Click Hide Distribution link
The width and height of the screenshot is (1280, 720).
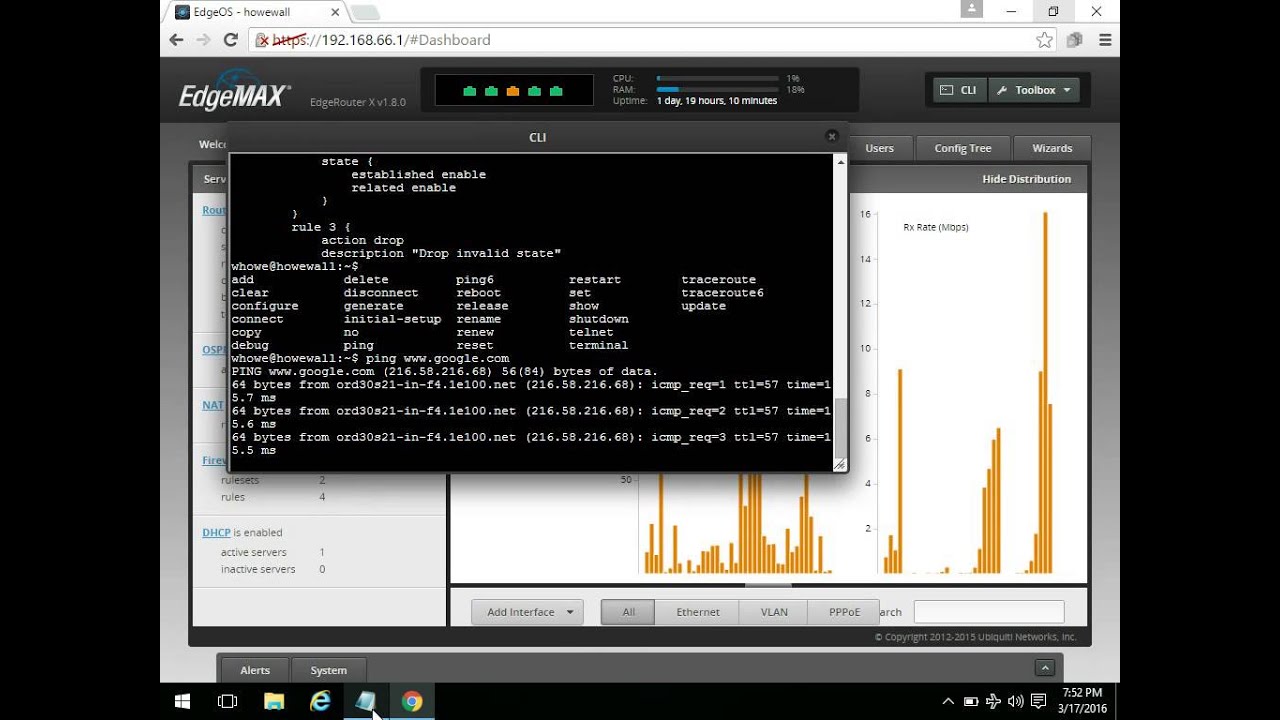coord(1026,179)
